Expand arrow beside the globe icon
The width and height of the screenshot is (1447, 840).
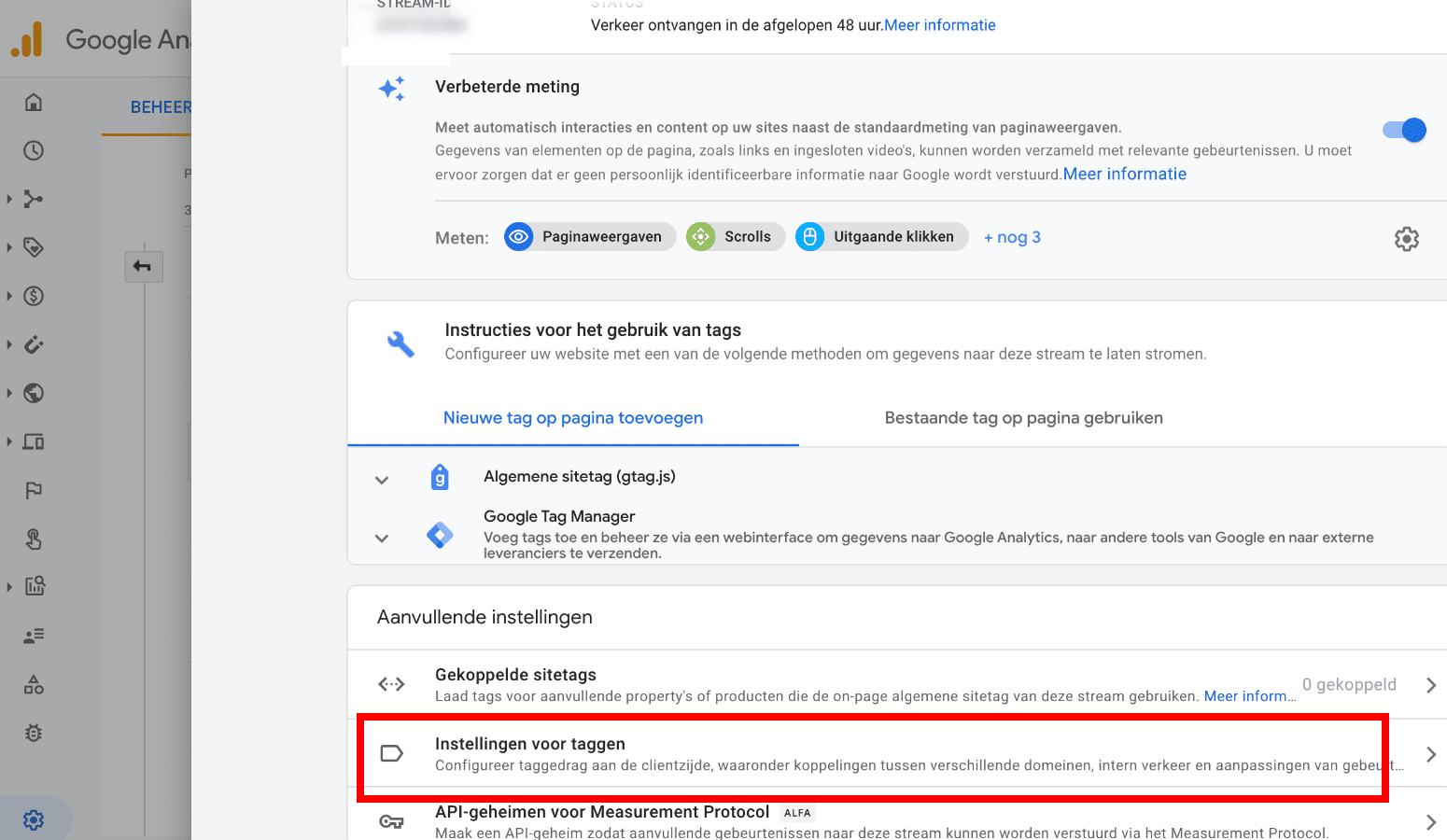(x=9, y=393)
